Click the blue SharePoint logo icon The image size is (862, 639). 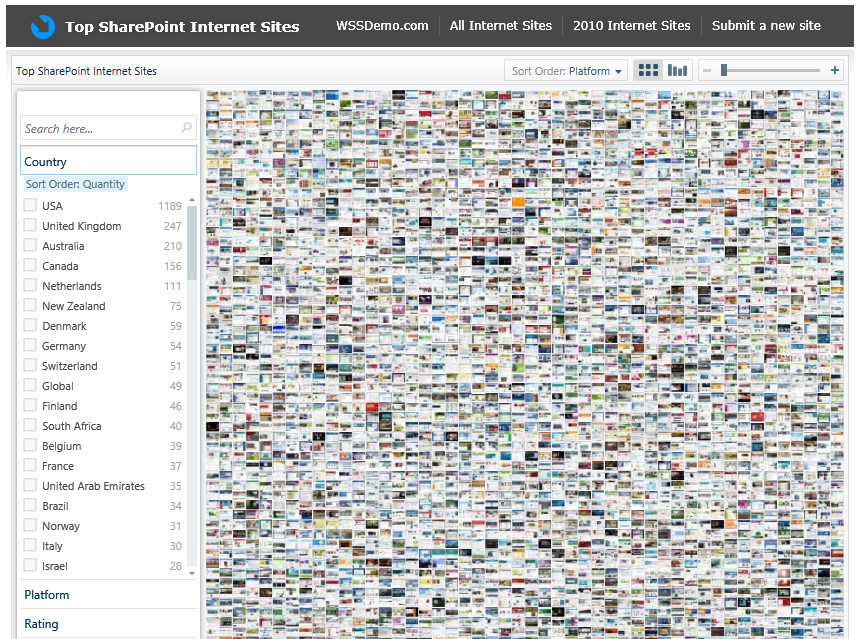click(x=42, y=26)
